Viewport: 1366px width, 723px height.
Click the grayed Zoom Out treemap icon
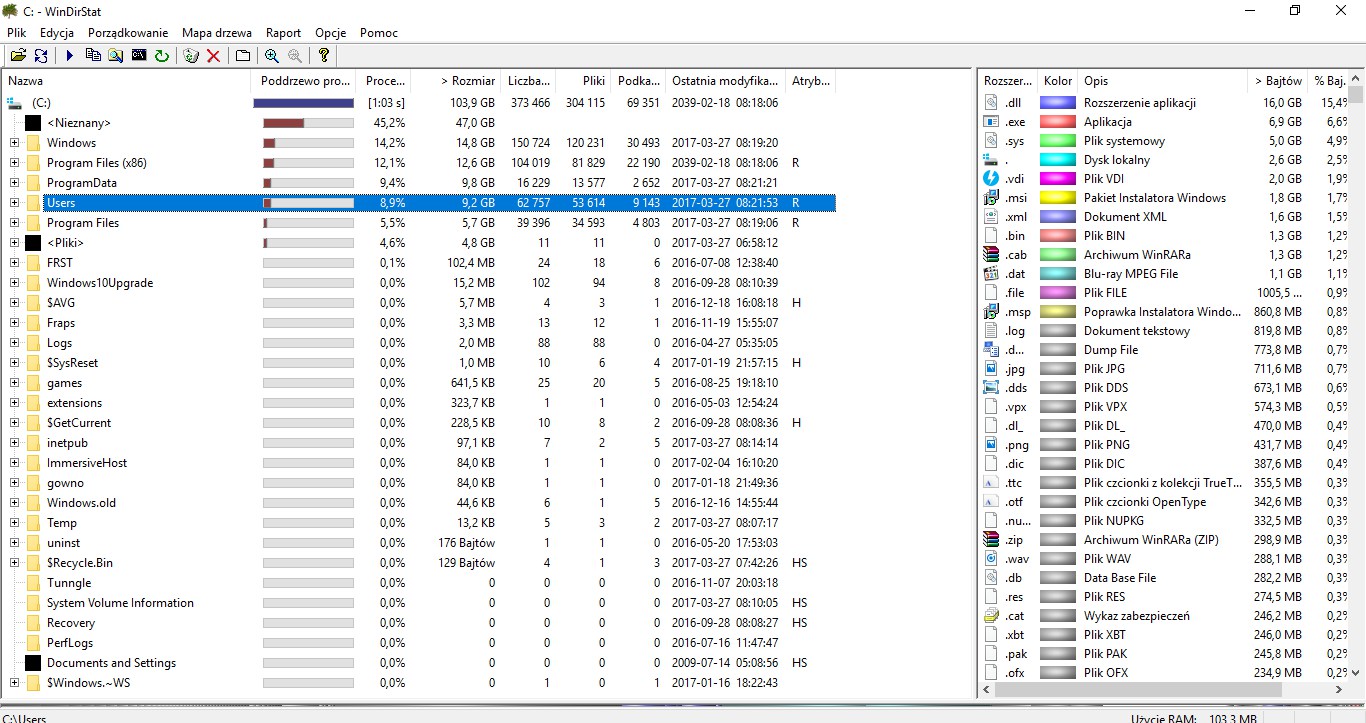[295, 56]
